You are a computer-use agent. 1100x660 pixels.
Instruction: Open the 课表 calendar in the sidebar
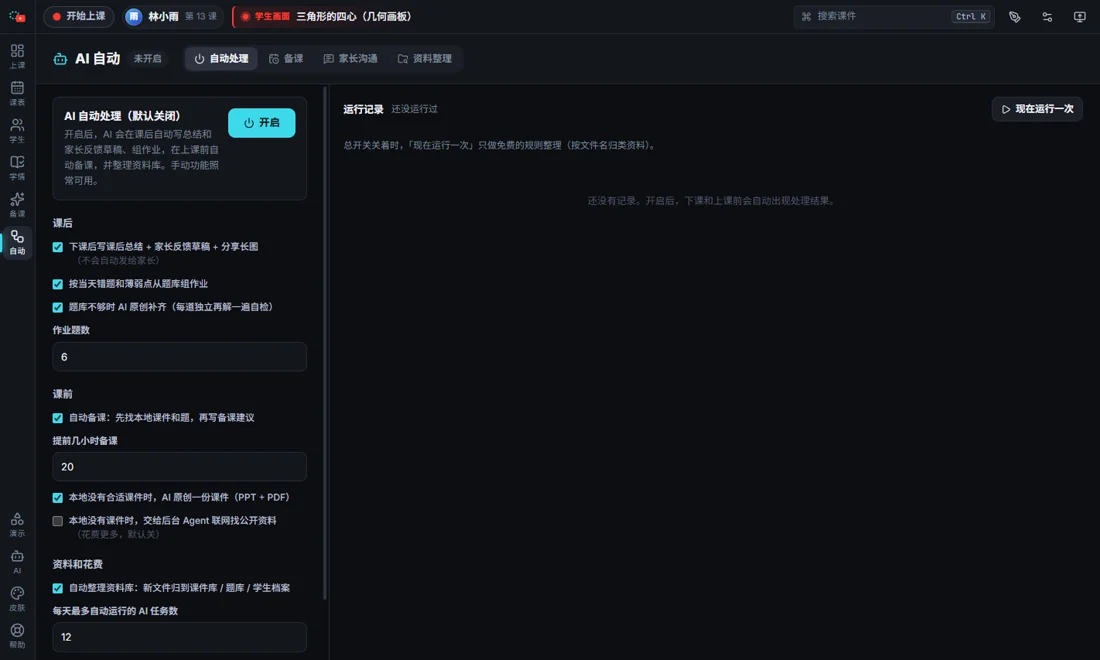(17, 93)
